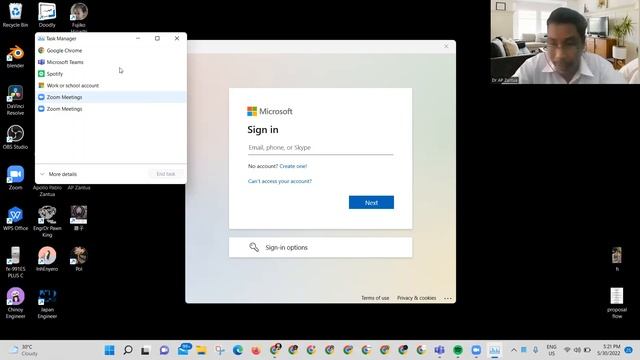Open Chinoy Engineer desktop shortcut
The height and width of the screenshot is (360, 640).
(15, 303)
